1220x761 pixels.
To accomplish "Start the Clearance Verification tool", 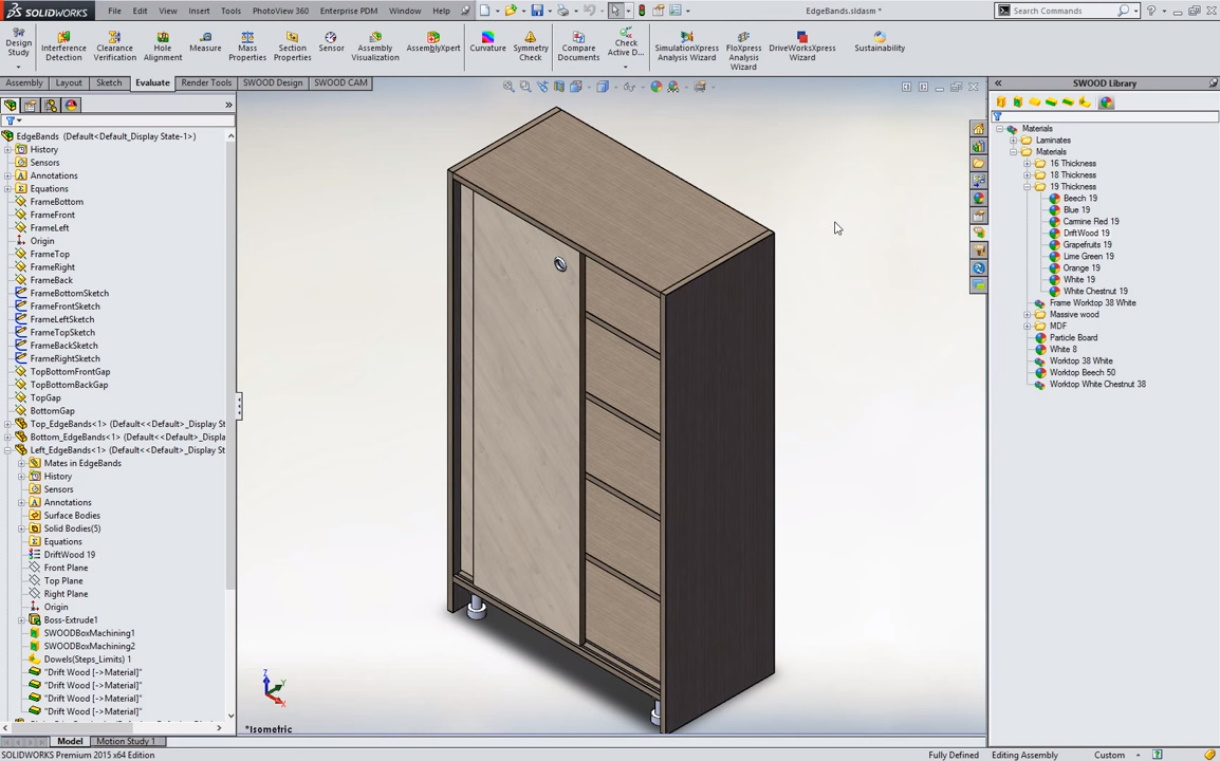I will (115, 46).
